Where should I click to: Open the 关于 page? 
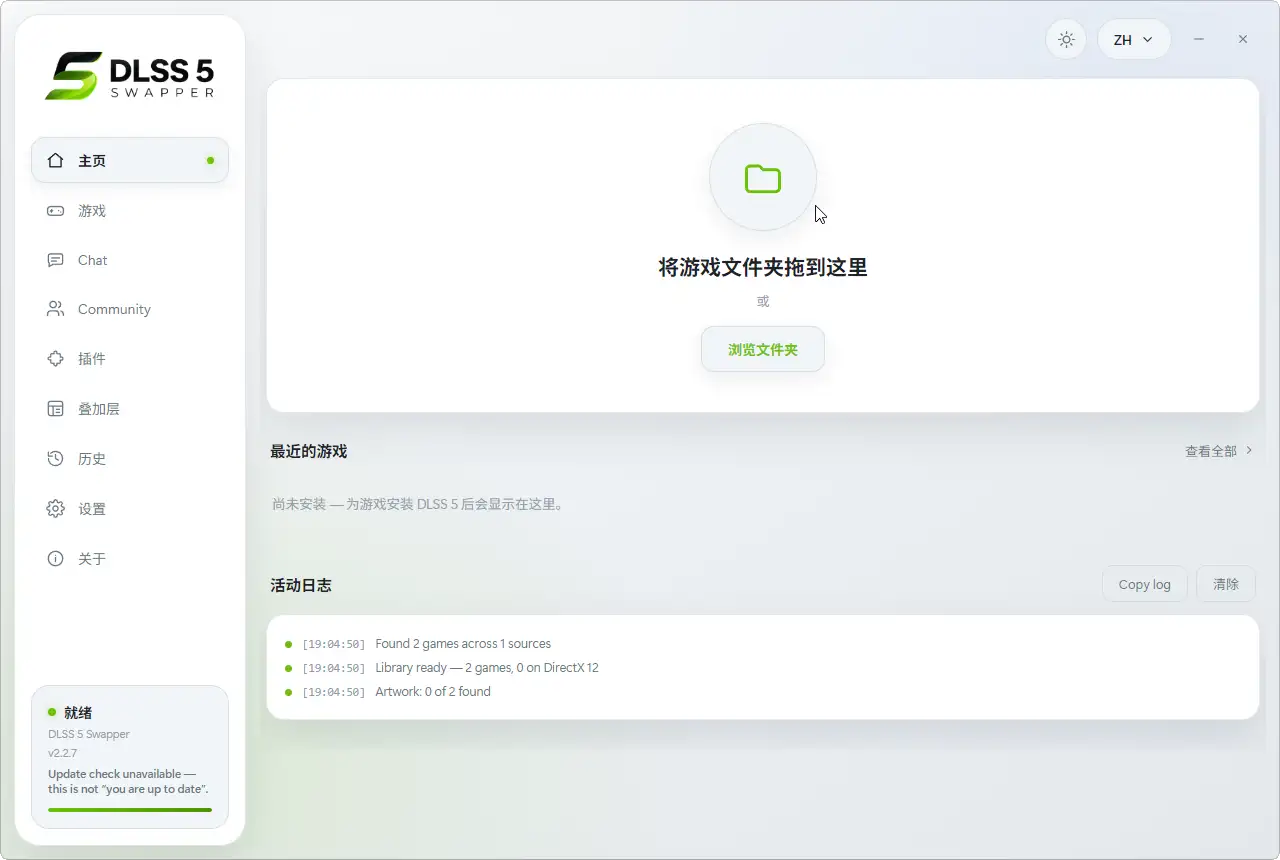130,558
